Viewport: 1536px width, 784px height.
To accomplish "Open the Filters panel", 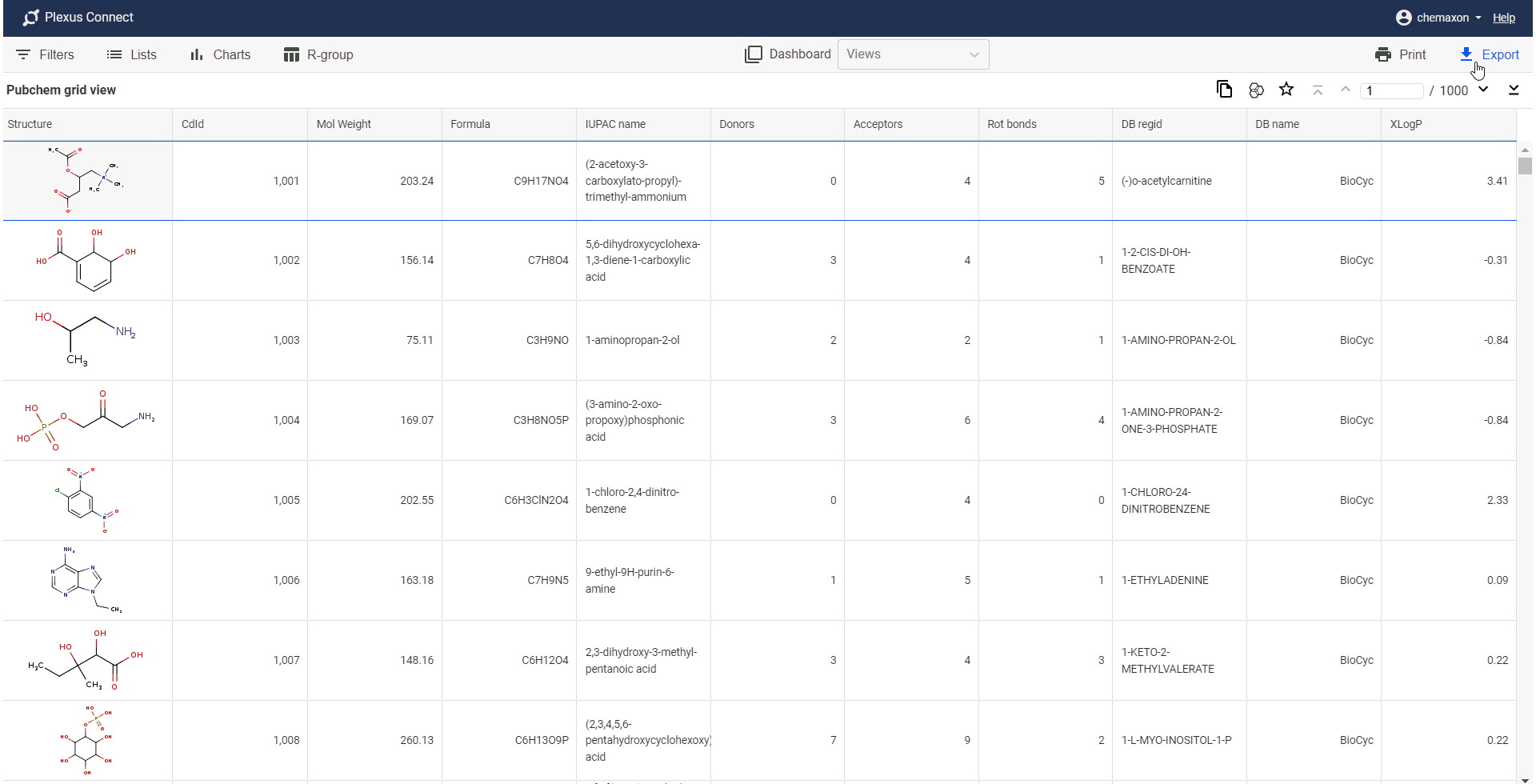I will 45,54.
